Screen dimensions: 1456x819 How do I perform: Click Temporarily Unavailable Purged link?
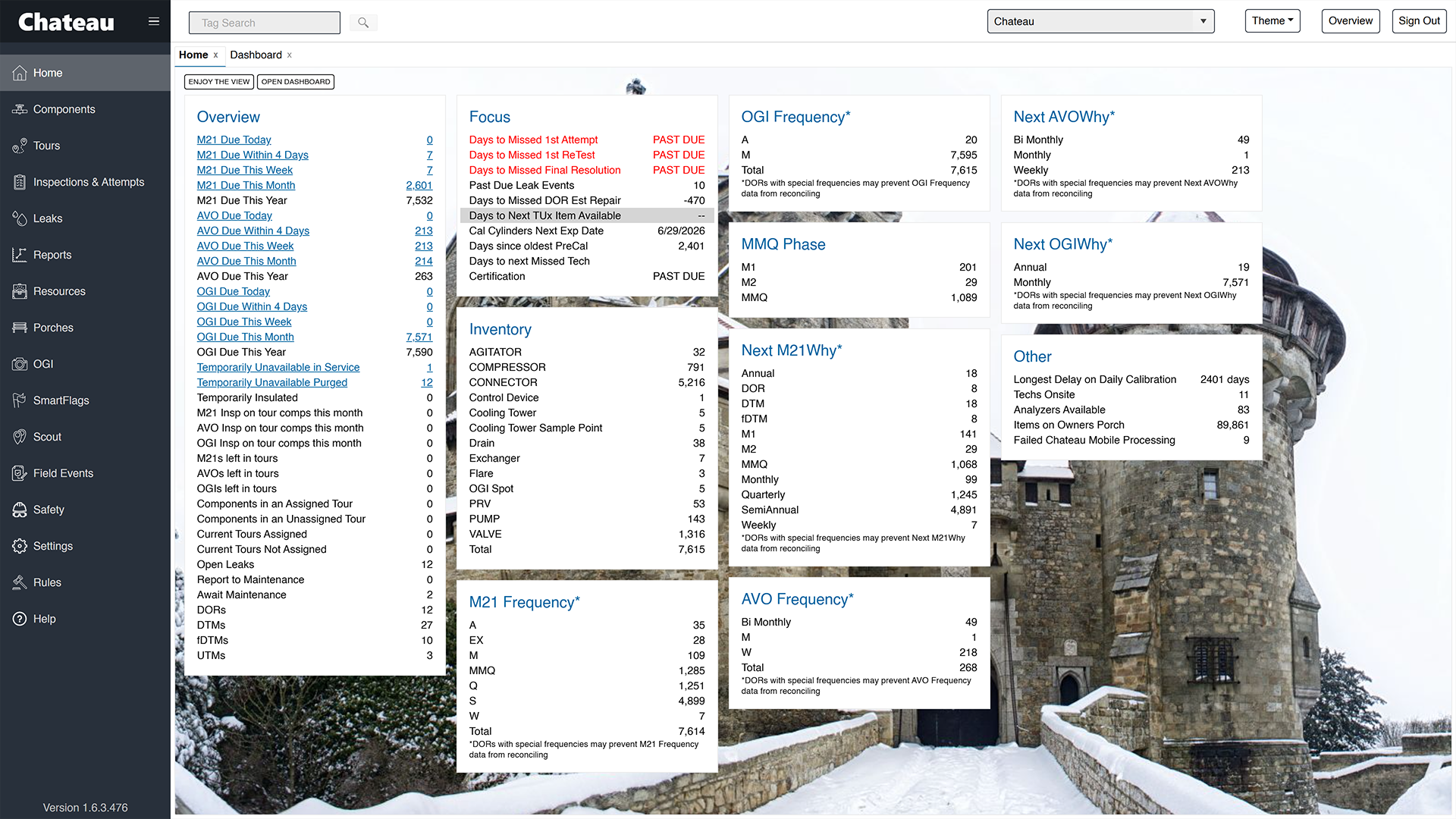271,382
